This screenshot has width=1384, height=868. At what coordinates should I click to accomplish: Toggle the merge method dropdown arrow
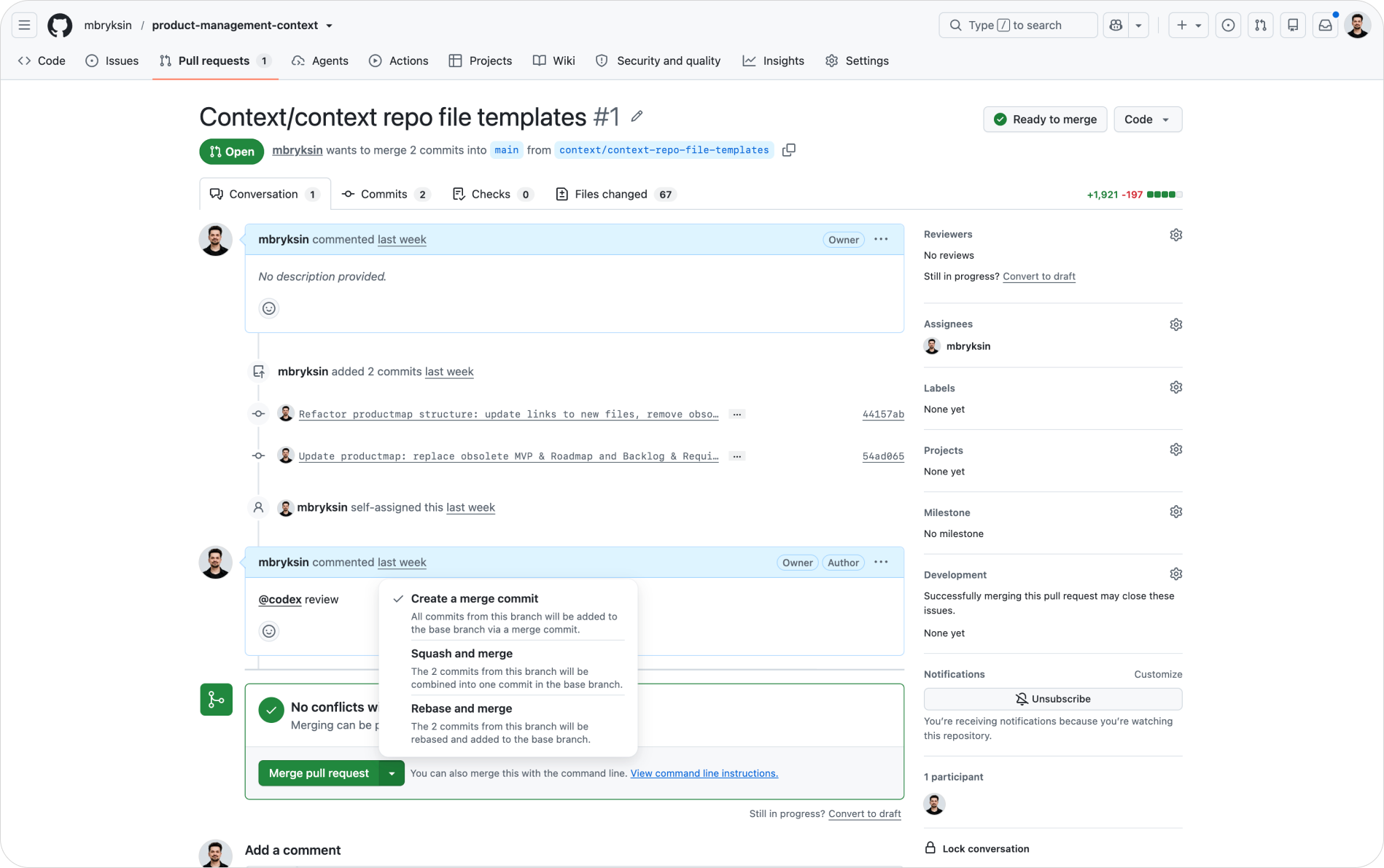coord(392,773)
